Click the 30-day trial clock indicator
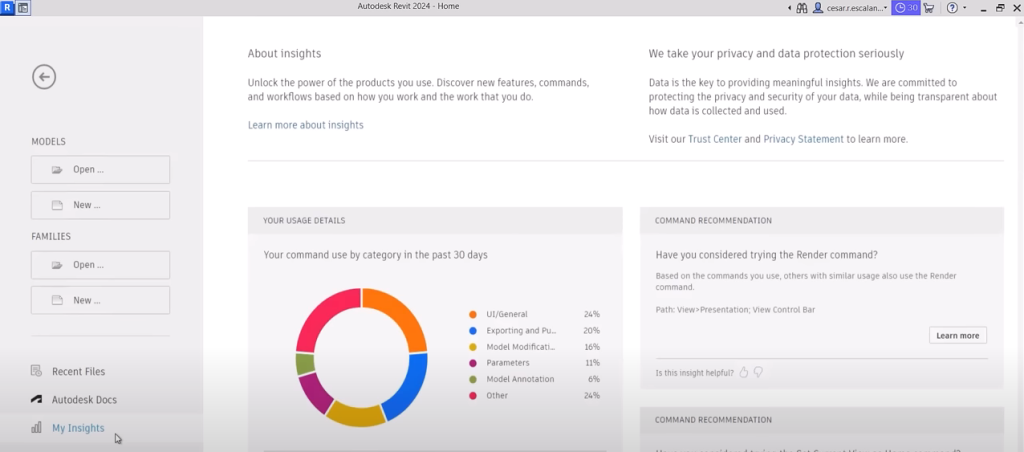Image resolution: width=1024 pixels, height=452 pixels. pos(906,8)
